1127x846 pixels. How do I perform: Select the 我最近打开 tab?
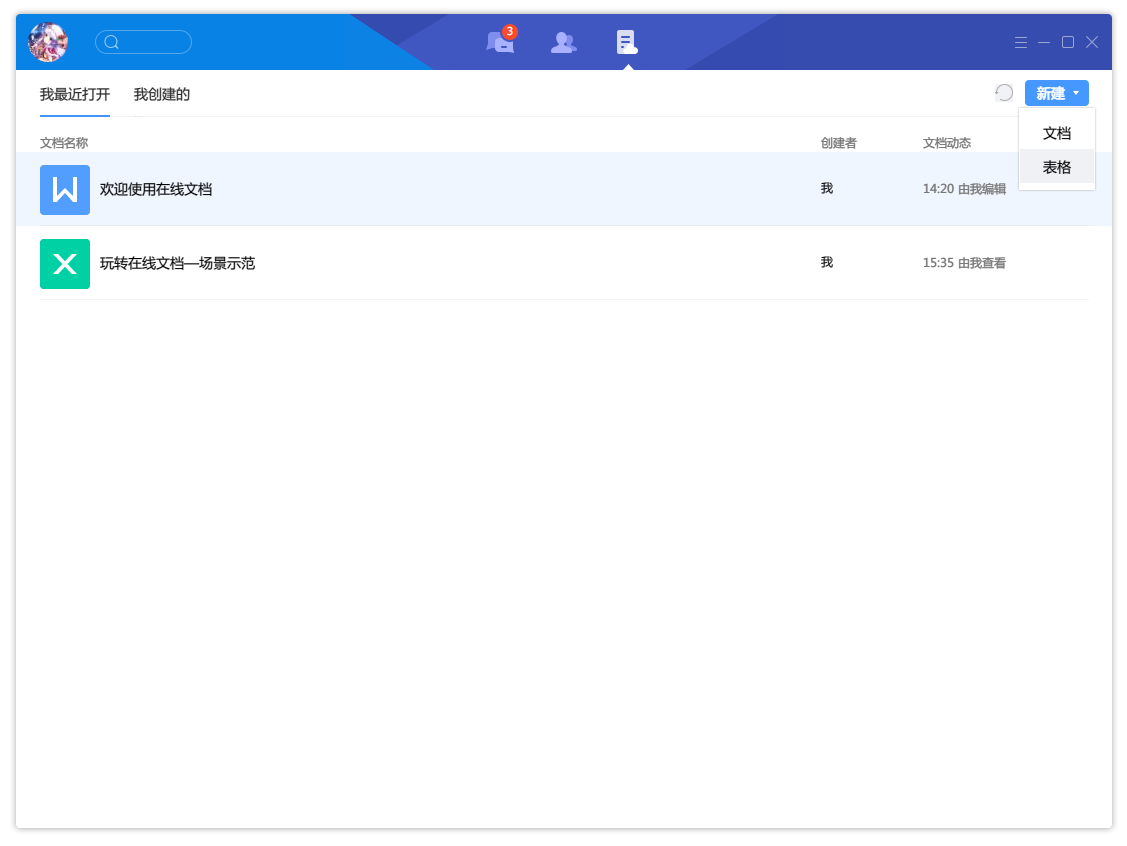[x=75, y=94]
